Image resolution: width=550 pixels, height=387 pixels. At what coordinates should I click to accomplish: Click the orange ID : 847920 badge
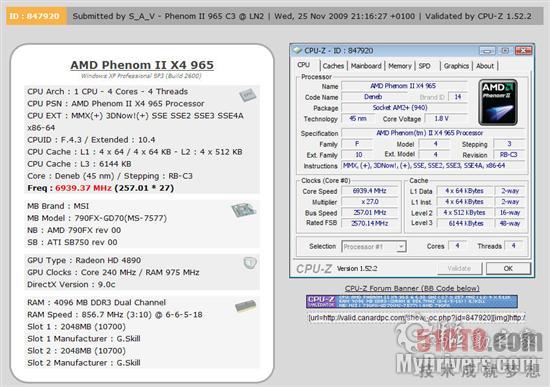[x=36, y=16]
